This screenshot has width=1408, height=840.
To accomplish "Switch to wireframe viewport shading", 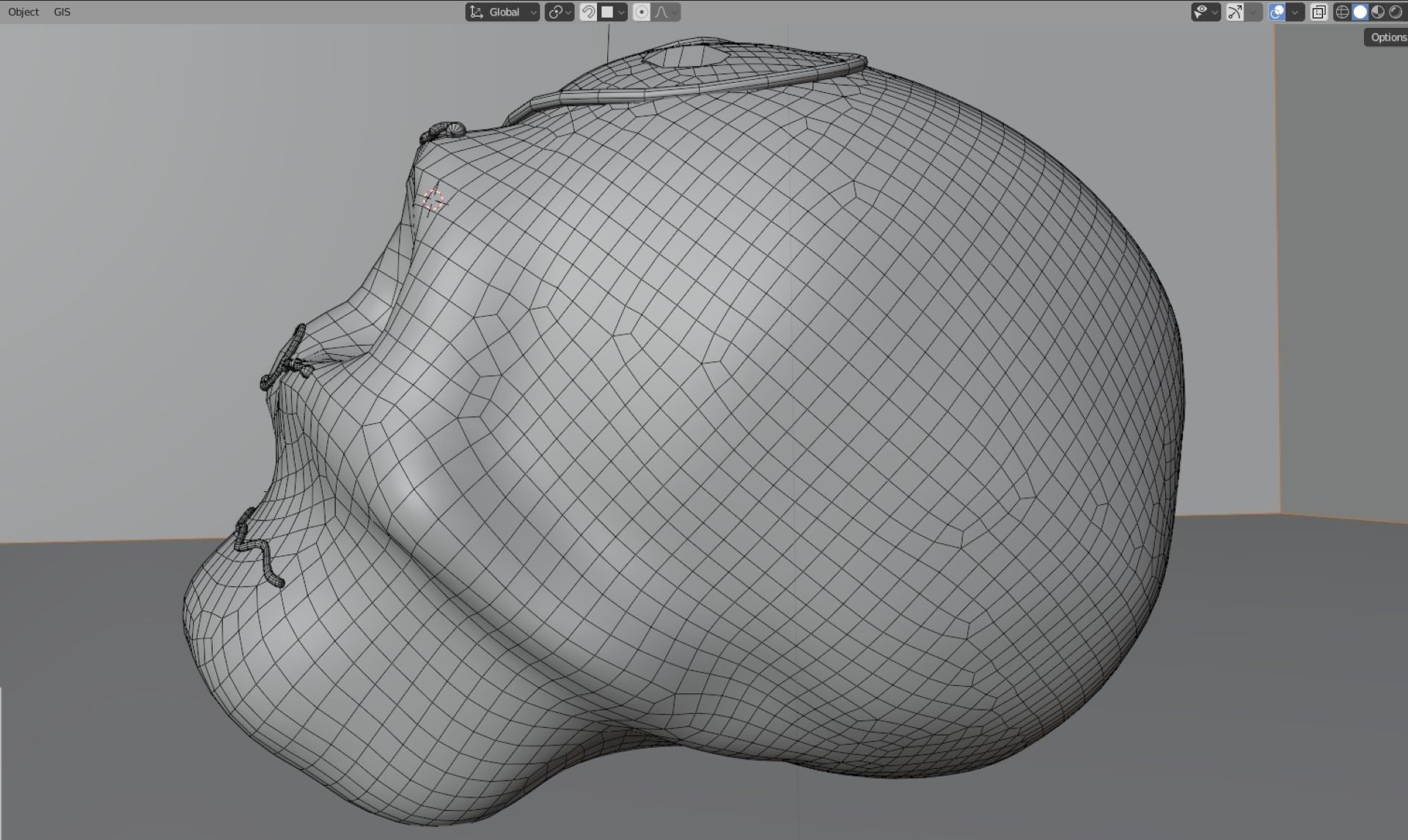I will [1342, 12].
